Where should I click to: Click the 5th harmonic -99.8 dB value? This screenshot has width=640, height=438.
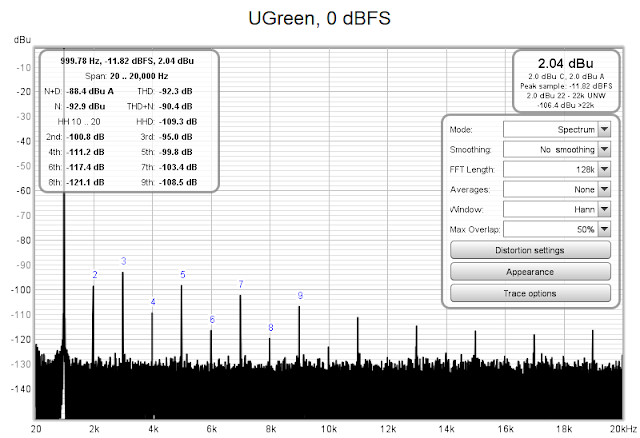[x=176, y=152]
